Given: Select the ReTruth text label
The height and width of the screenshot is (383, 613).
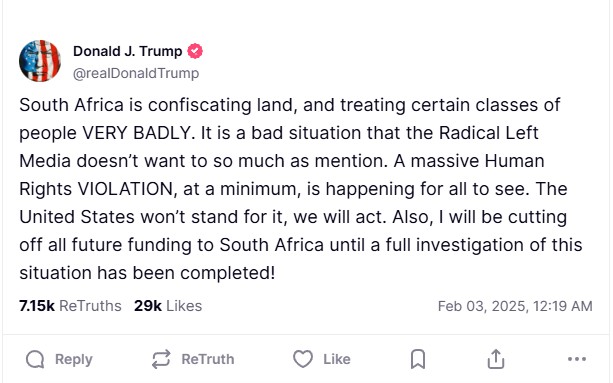Looking at the screenshot, I should coord(208,359).
